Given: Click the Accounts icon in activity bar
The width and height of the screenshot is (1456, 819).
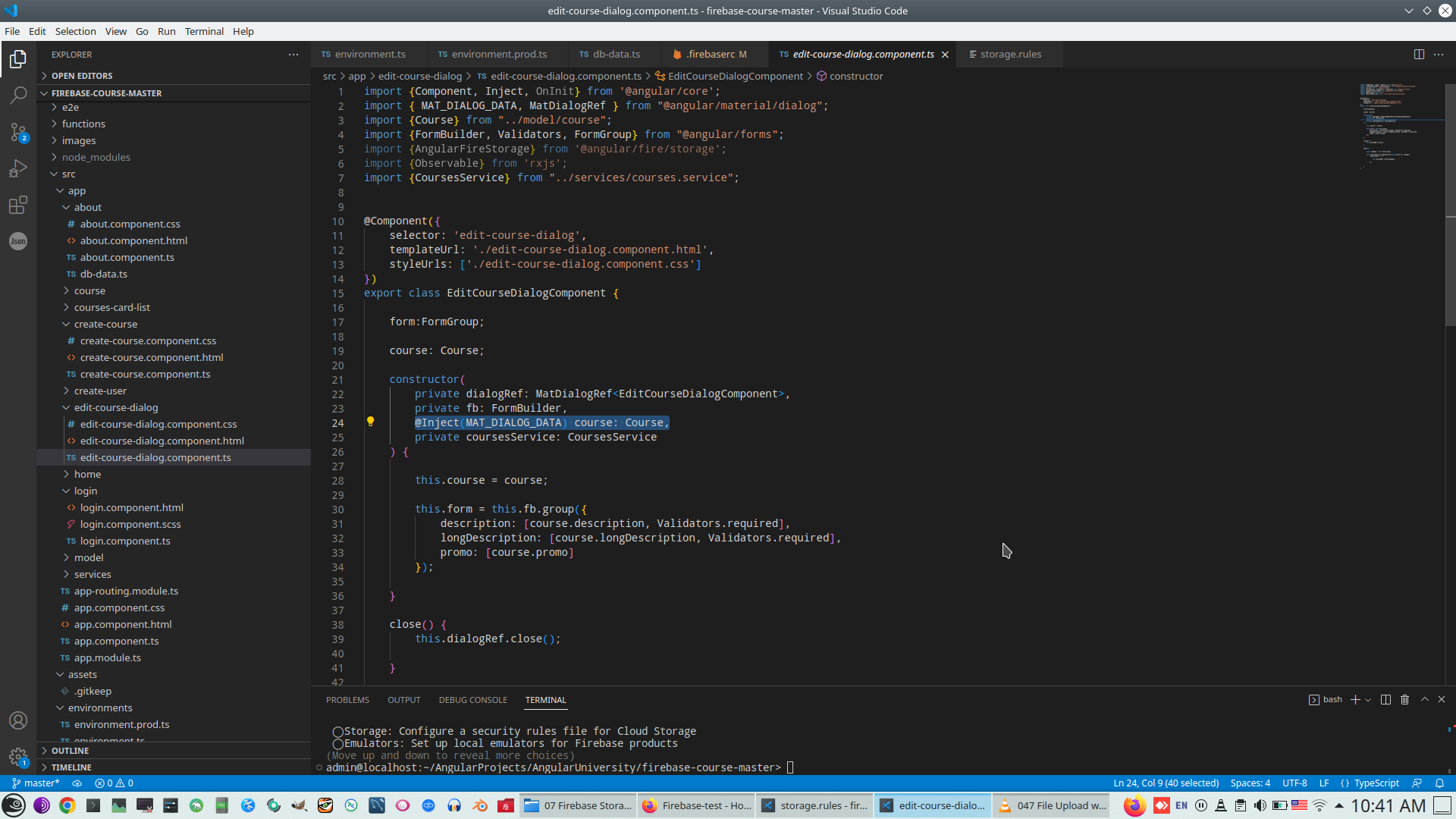Looking at the screenshot, I should pyautogui.click(x=18, y=720).
